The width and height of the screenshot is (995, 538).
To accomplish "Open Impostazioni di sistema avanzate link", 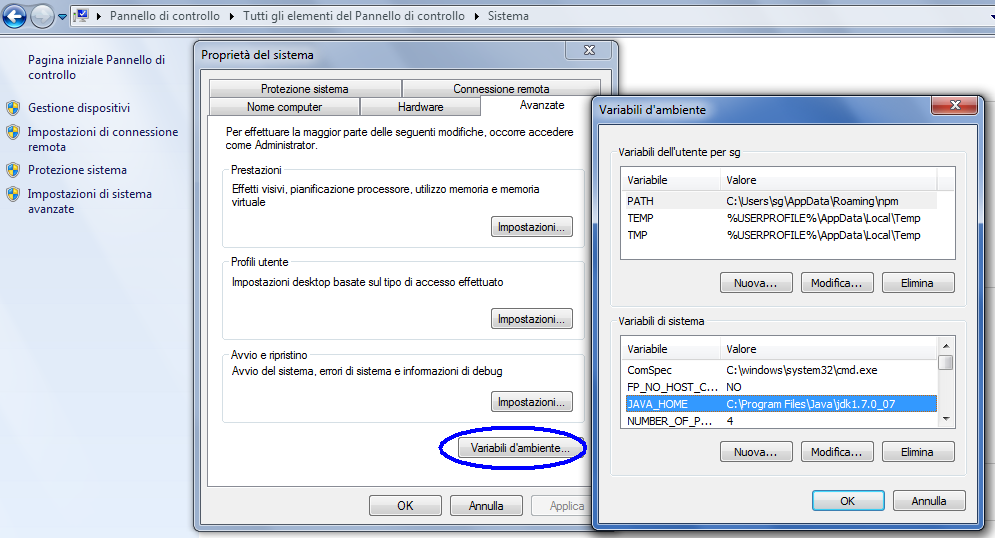I will (89, 201).
